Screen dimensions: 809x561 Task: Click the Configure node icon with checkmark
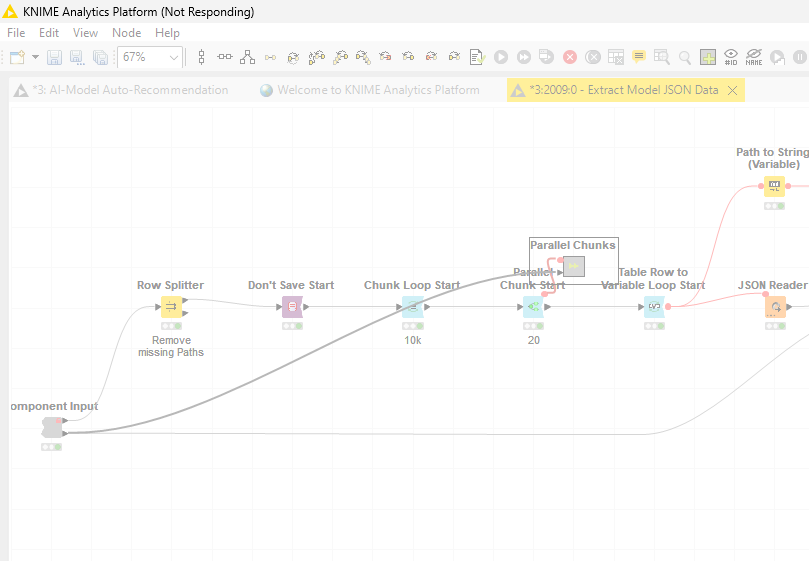[x=477, y=57]
